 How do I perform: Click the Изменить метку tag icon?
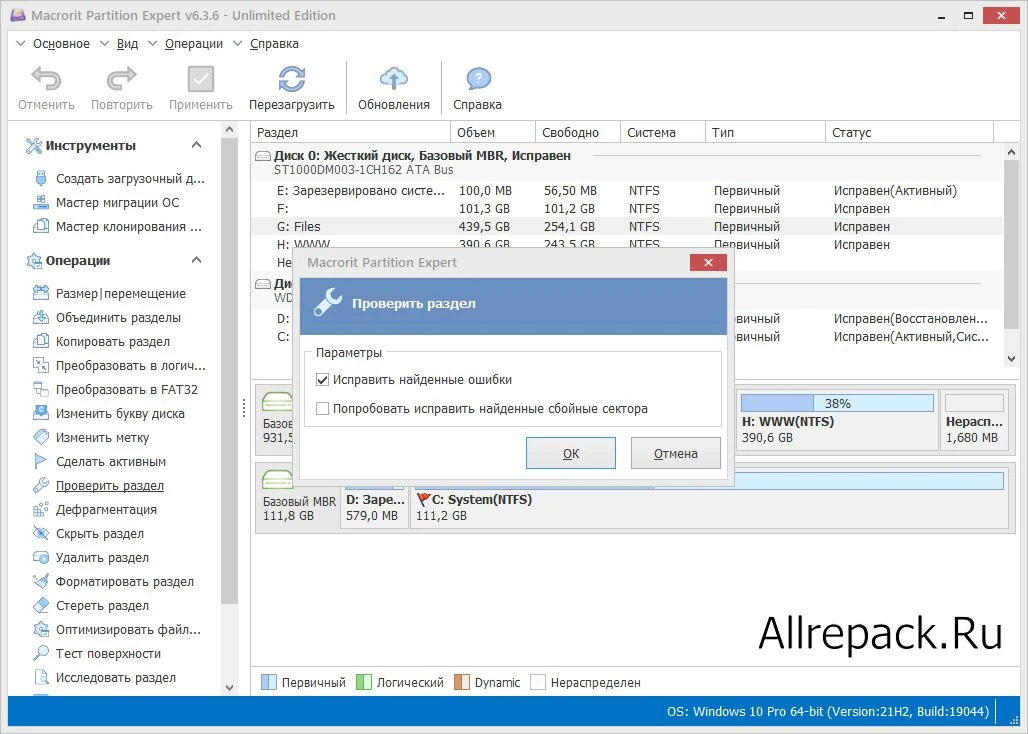41,437
